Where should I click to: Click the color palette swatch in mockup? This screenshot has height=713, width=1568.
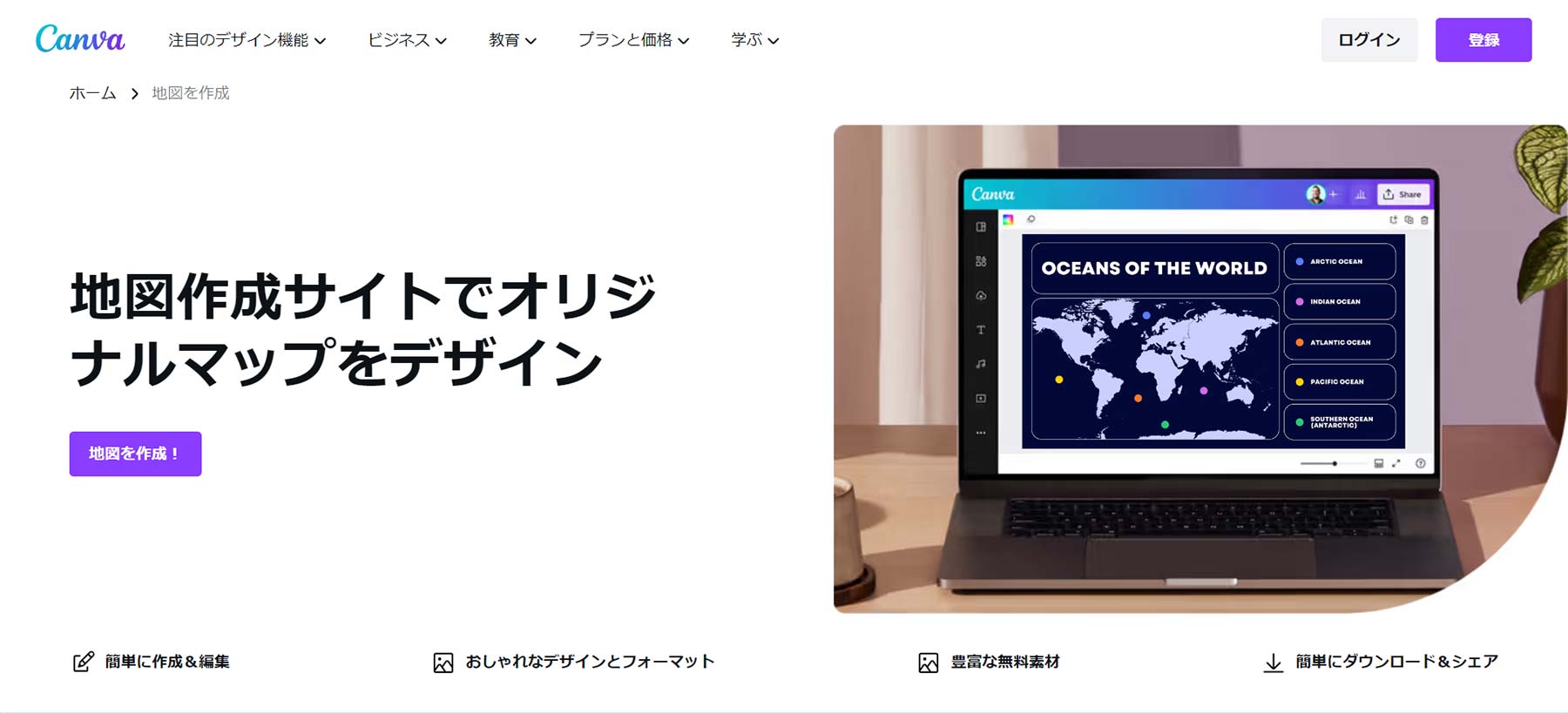point(1008,219)
